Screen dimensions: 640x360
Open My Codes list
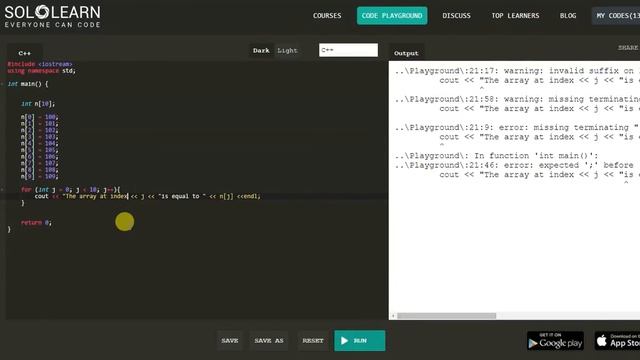tap(616, 16)
